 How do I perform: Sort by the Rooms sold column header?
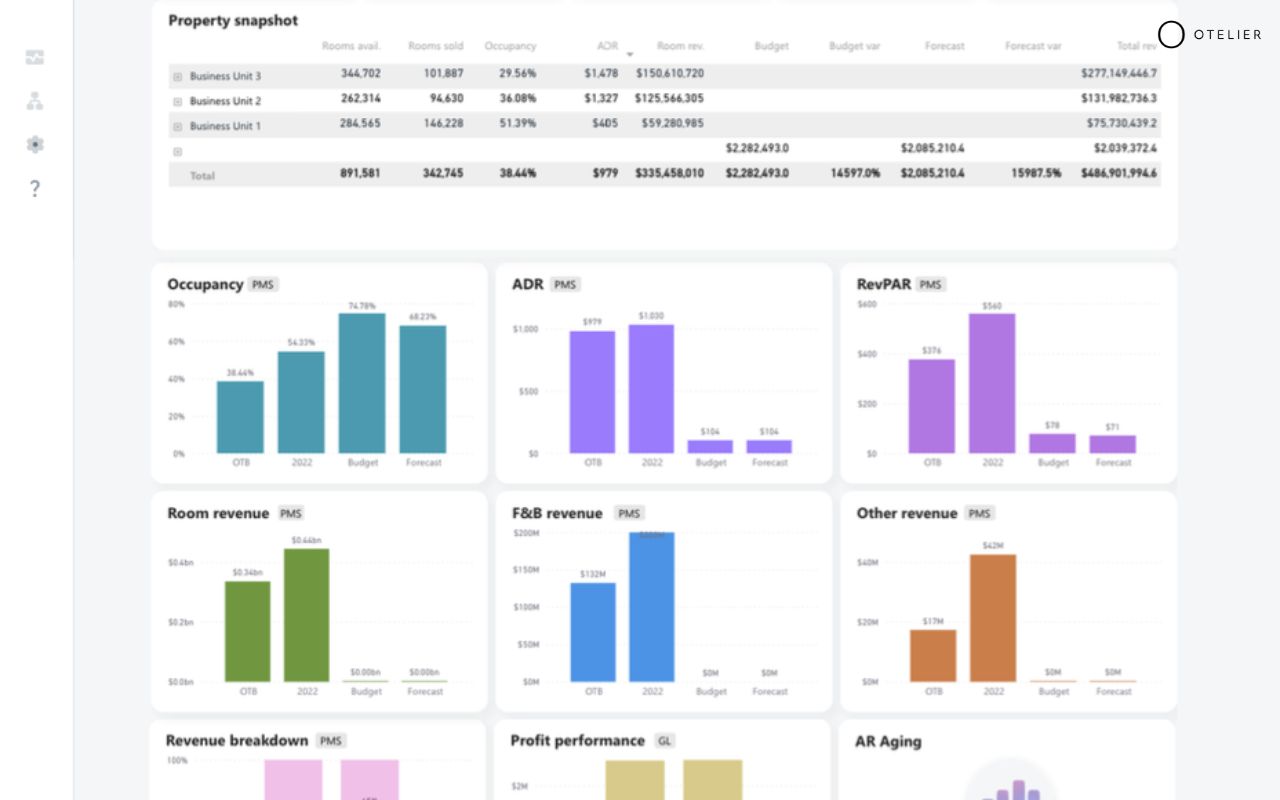click(x=436, y=46)
